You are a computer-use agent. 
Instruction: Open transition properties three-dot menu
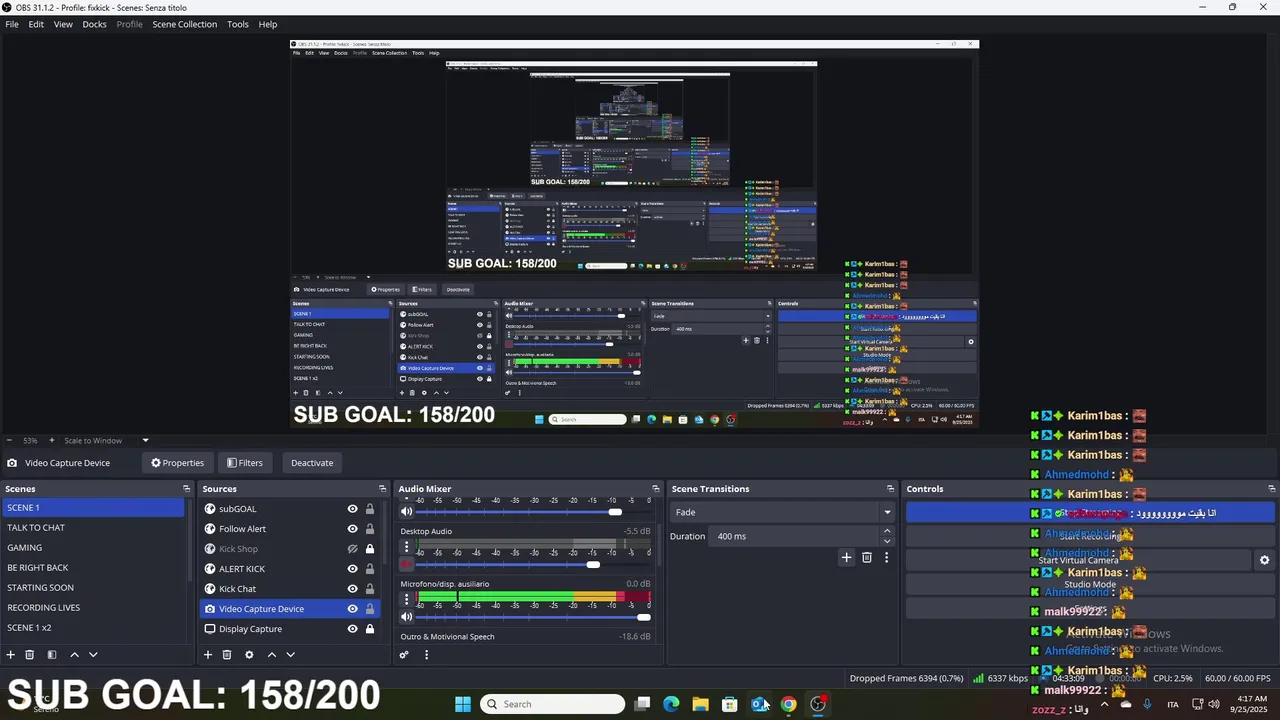click(x=886, y=558)
